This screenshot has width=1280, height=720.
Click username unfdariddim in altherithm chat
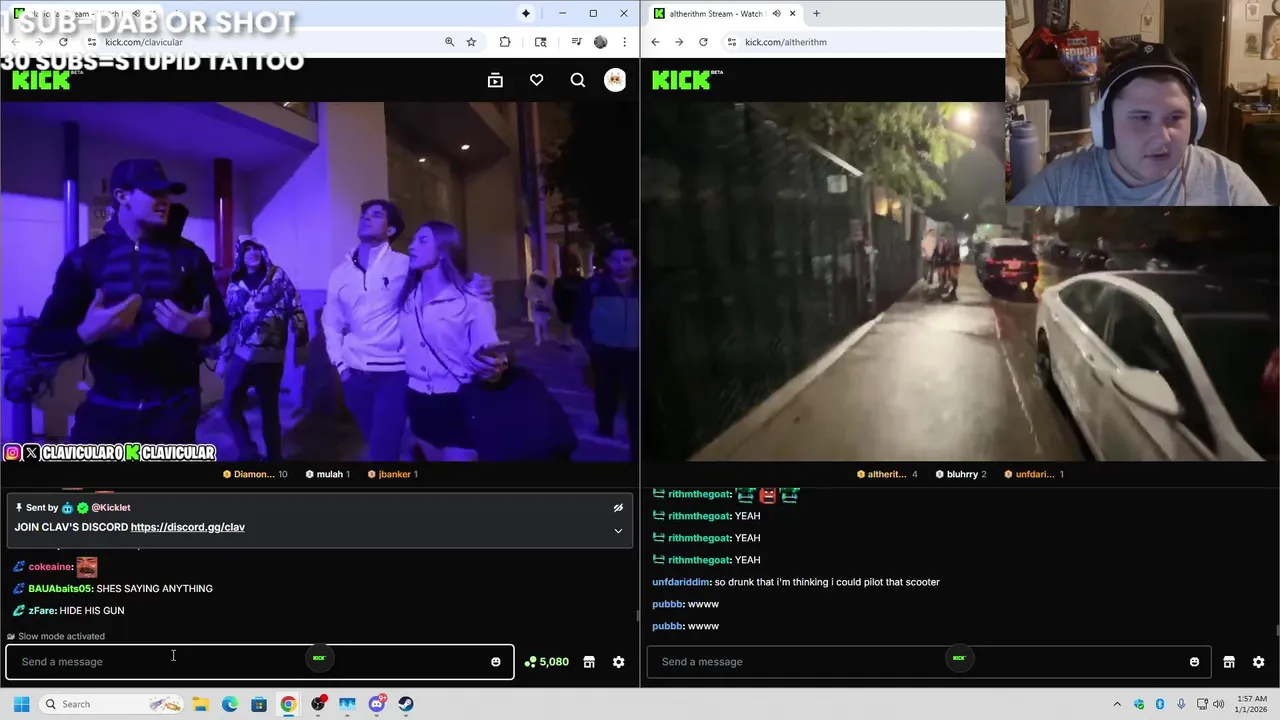click(681, 582)
